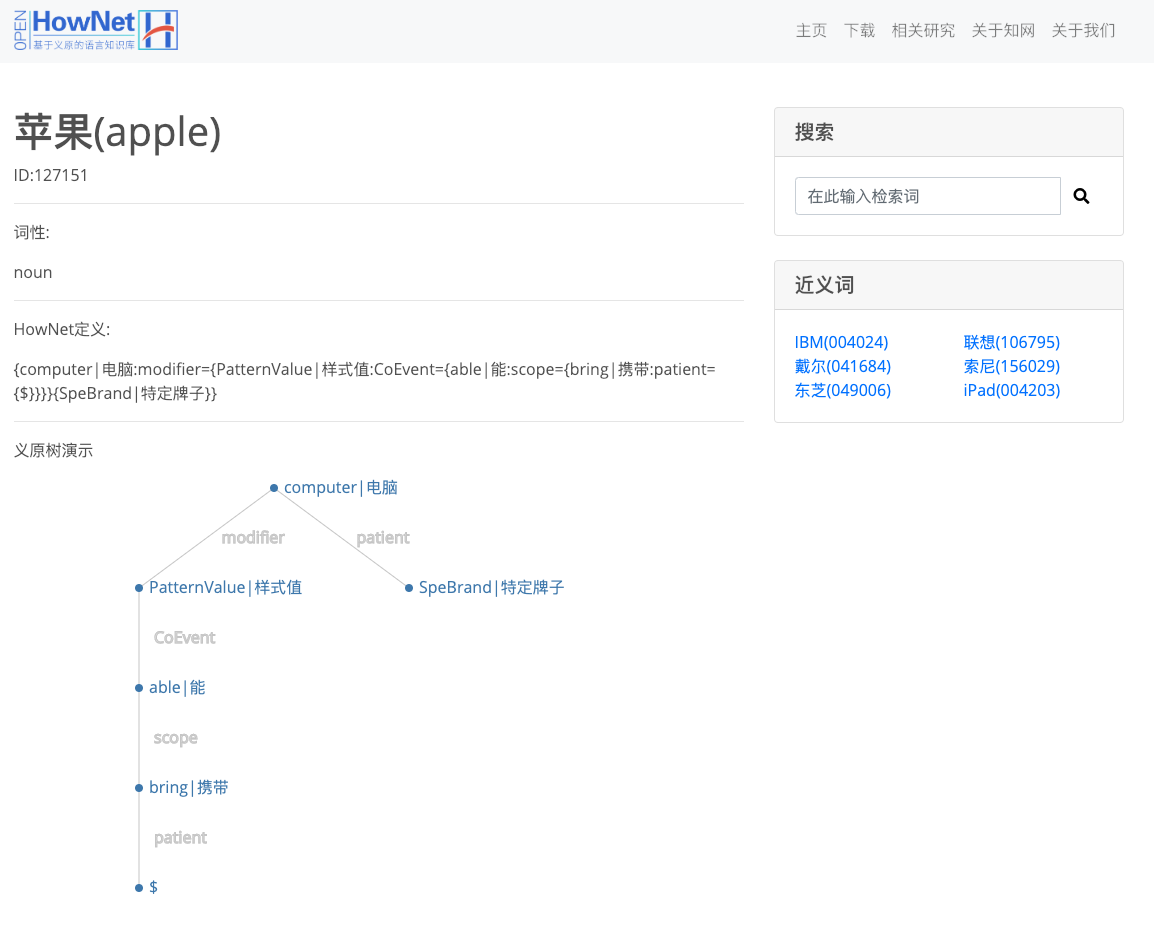Open synonym iPad(004203)
The height and width of the screenshot is (929, 1154).
pos(1011,390)
